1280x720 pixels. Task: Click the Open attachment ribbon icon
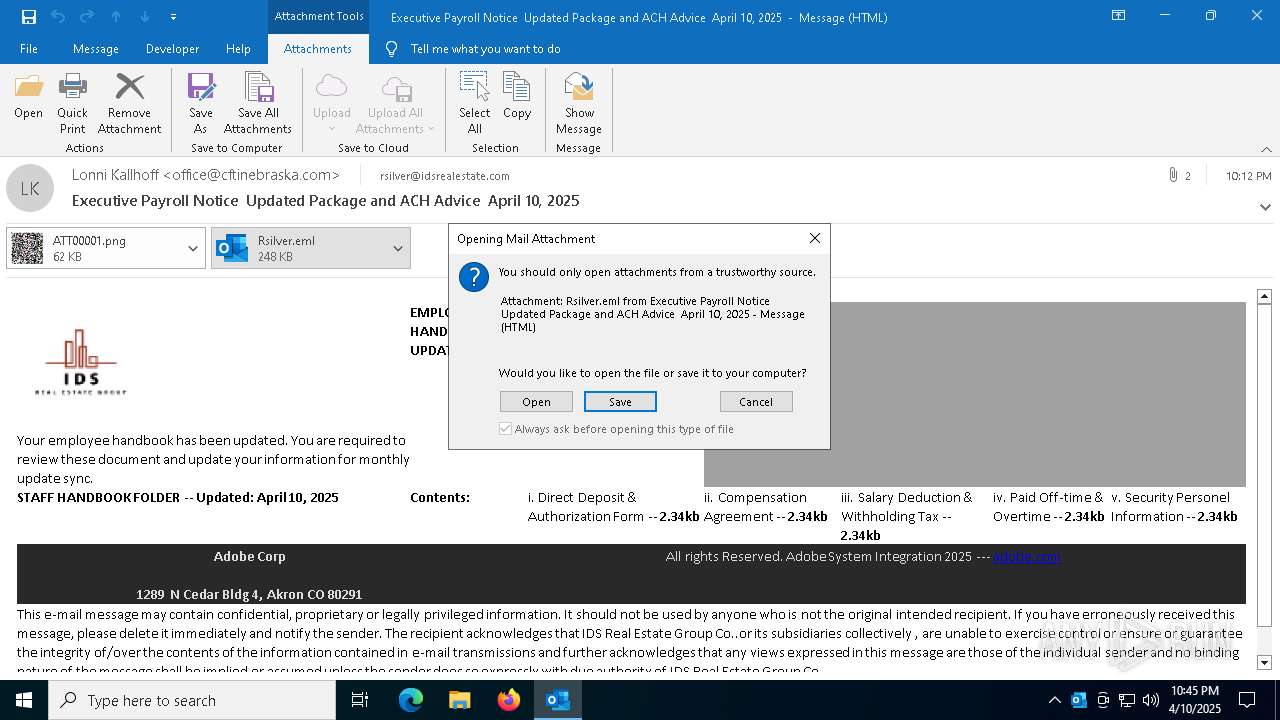coord(28,97)
